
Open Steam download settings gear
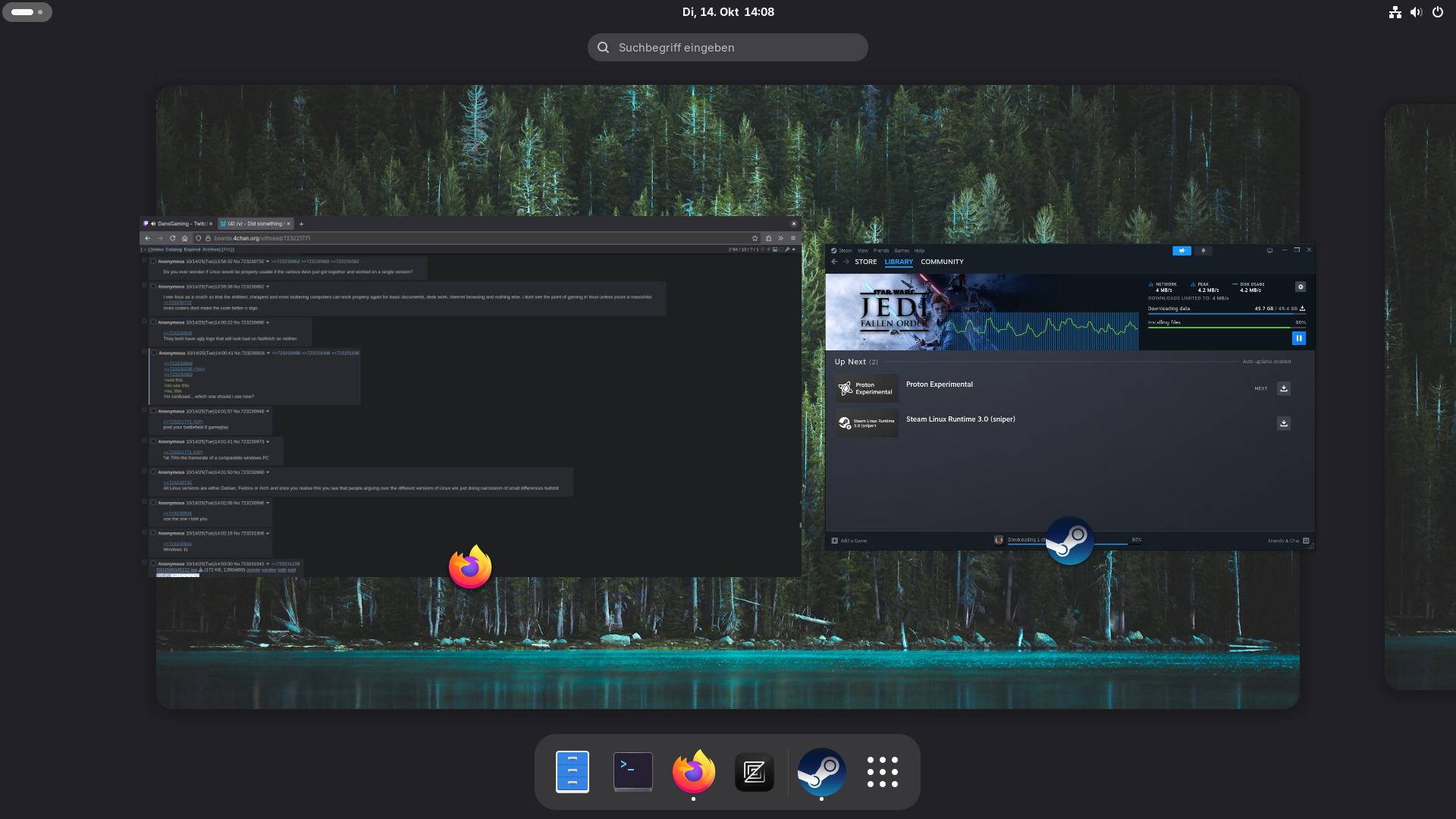coord(1301,287)
